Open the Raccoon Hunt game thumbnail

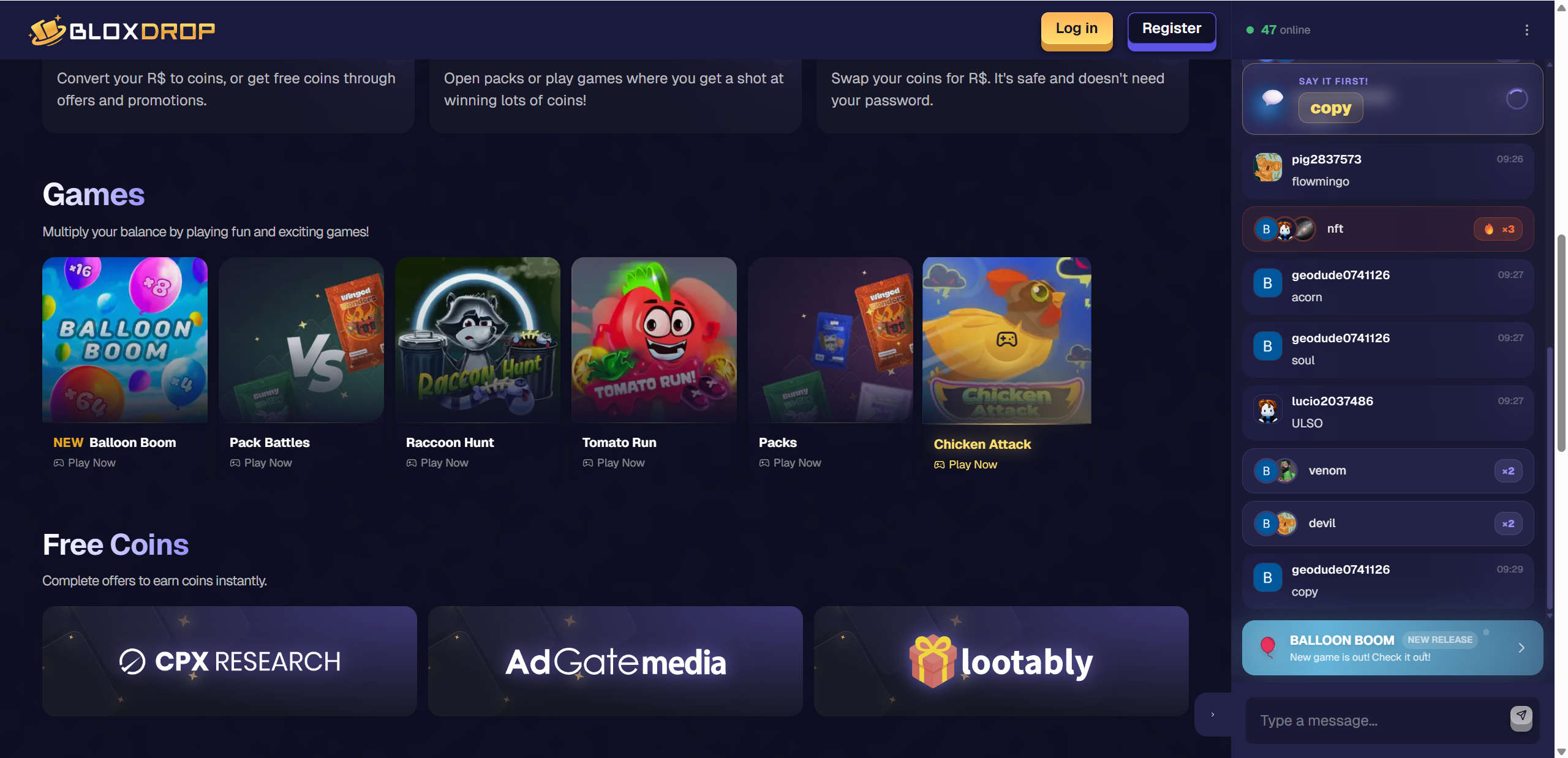click(478, 340)
